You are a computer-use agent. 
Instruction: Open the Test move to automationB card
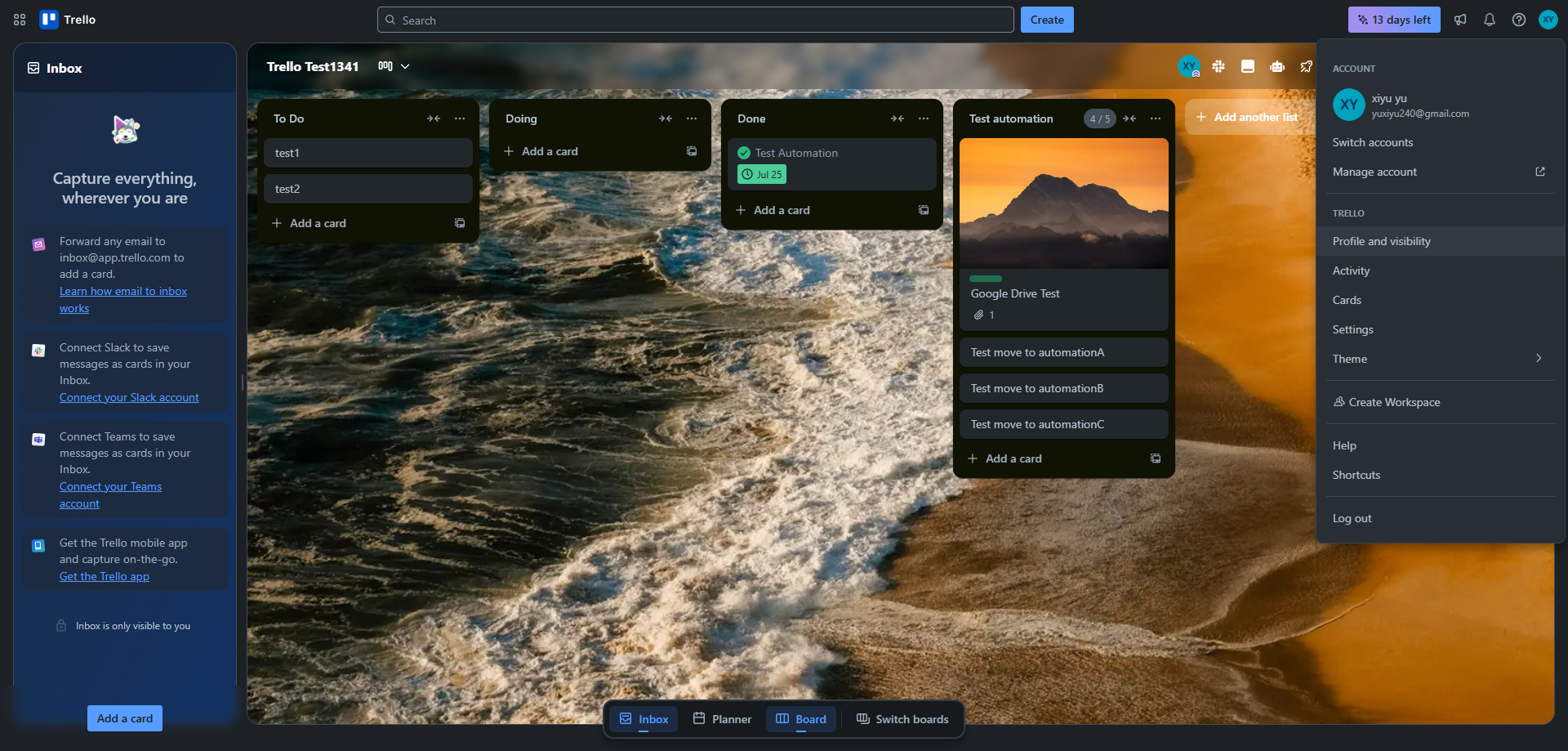point(1064,388)
